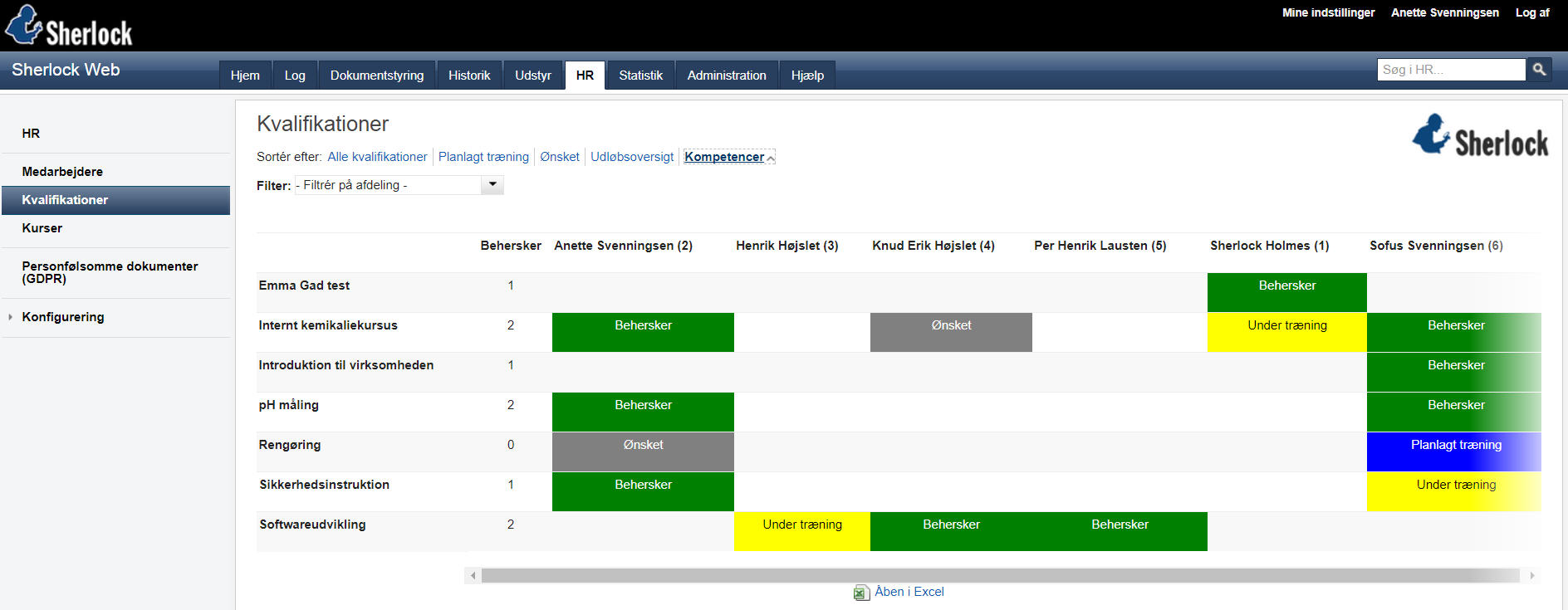Click Log af to sign out

click(x=1532, y=12)
